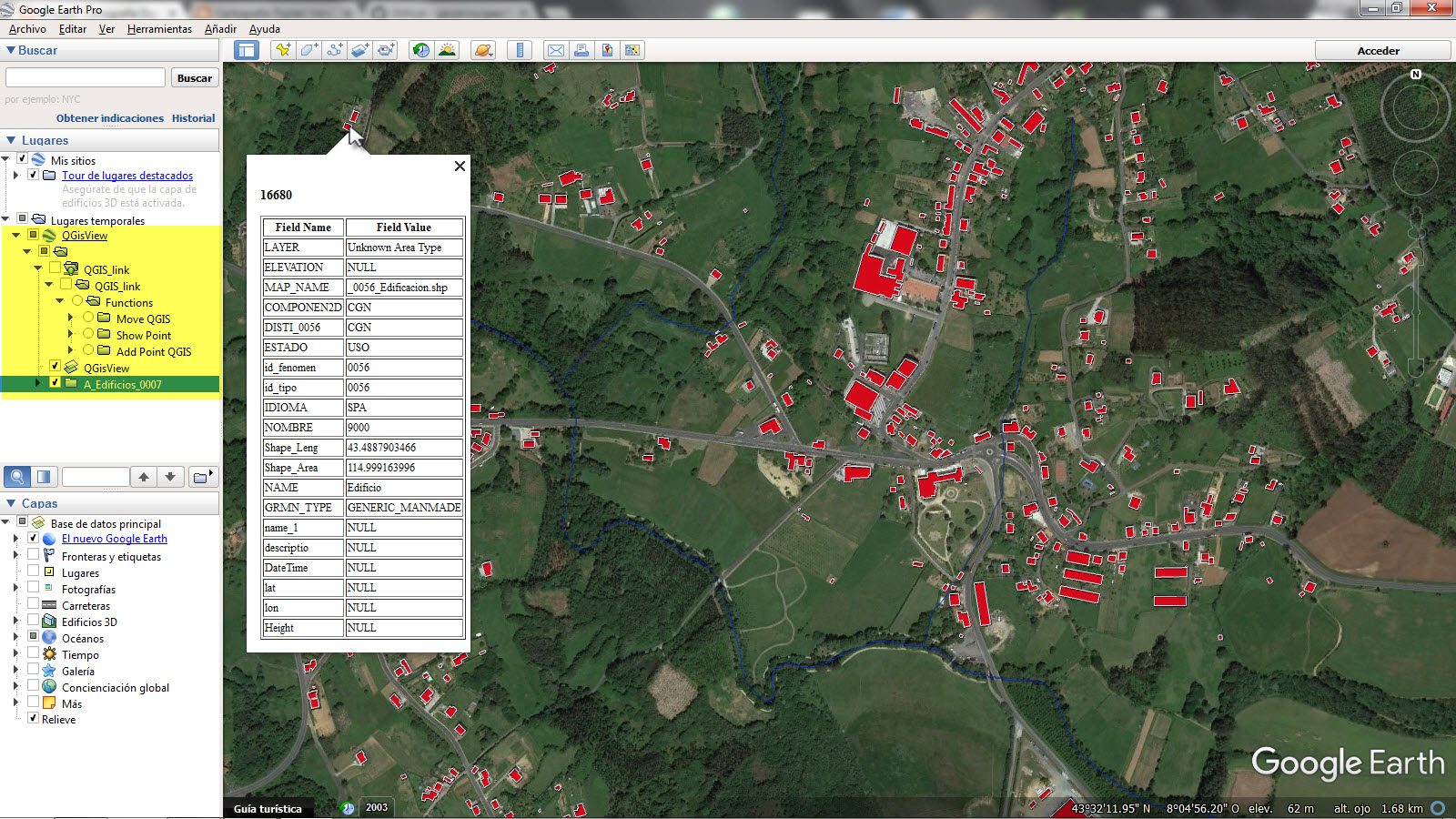Toggle sunlight across the landscape

(448, 50)
